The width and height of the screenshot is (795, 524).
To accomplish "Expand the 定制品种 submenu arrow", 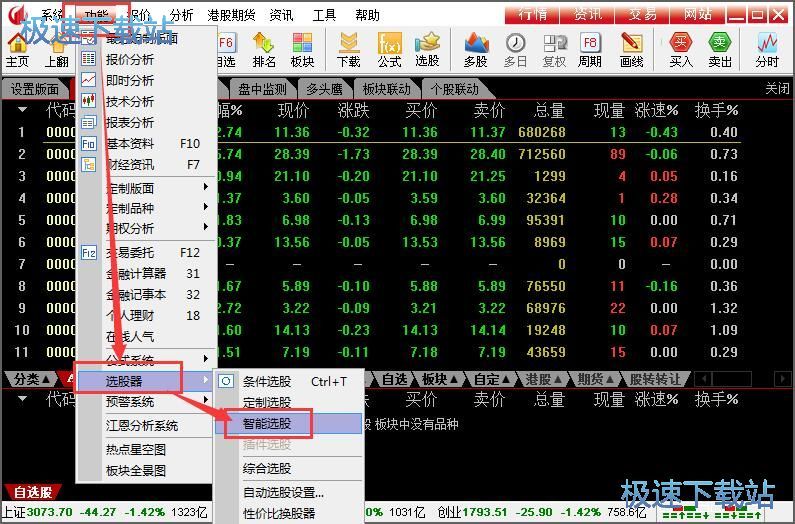I will pyautogui.click(x=205, y=207).
